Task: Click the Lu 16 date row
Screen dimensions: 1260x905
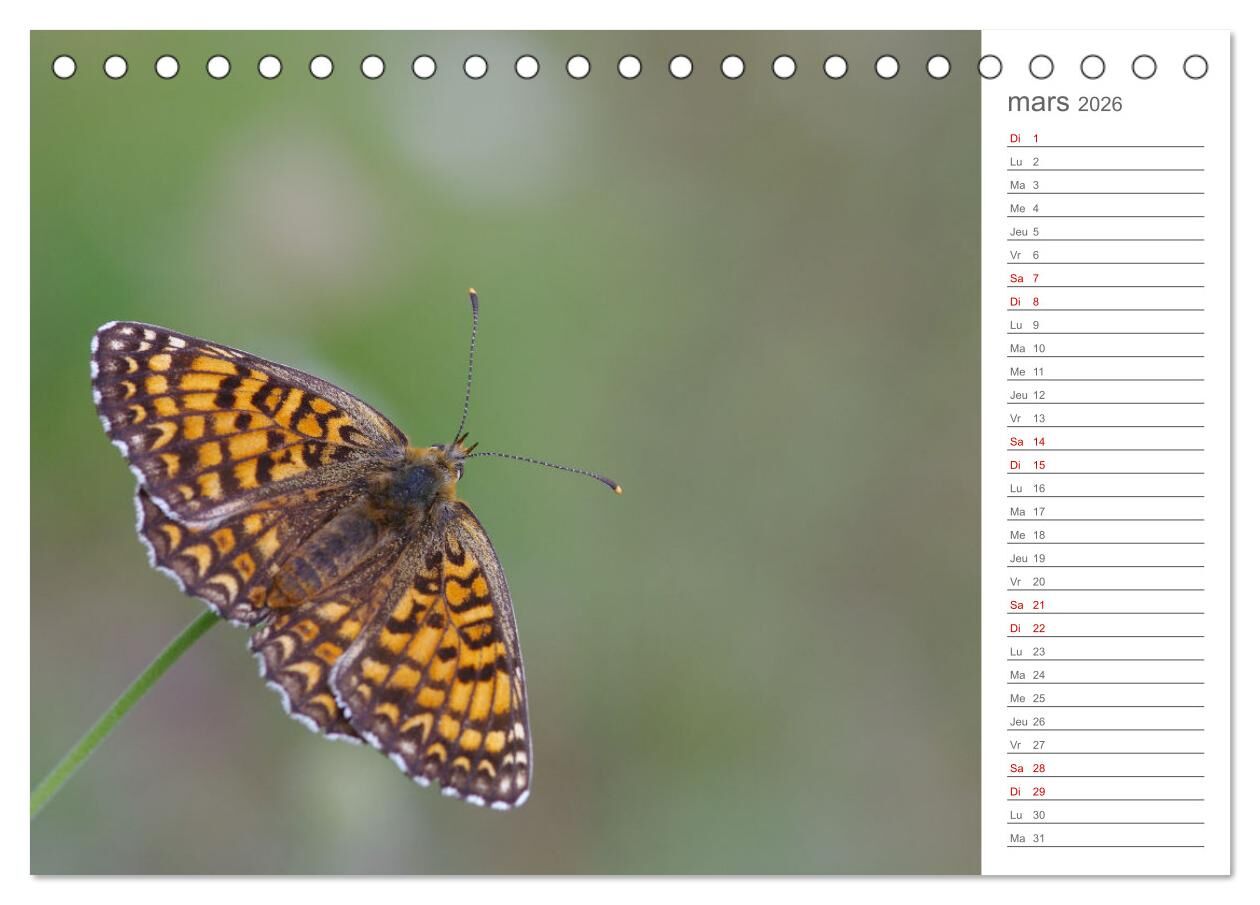Action: pyautogui.click(x=1105, y=489)
